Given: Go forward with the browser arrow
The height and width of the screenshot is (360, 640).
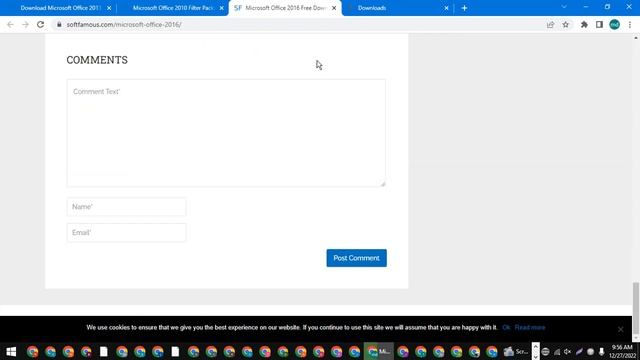Looking at the screenshot, I should tap(25, 24).
